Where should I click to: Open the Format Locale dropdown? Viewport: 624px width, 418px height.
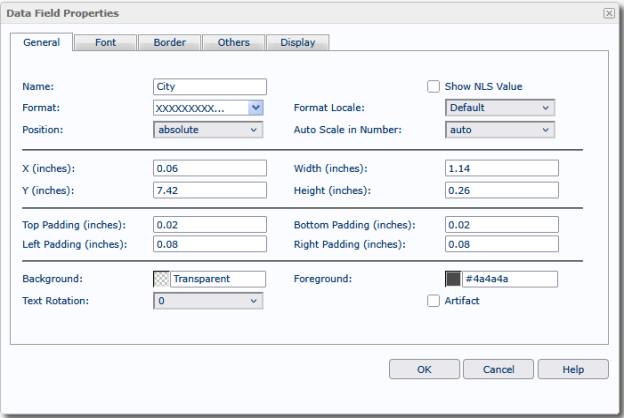click(499, 108)
